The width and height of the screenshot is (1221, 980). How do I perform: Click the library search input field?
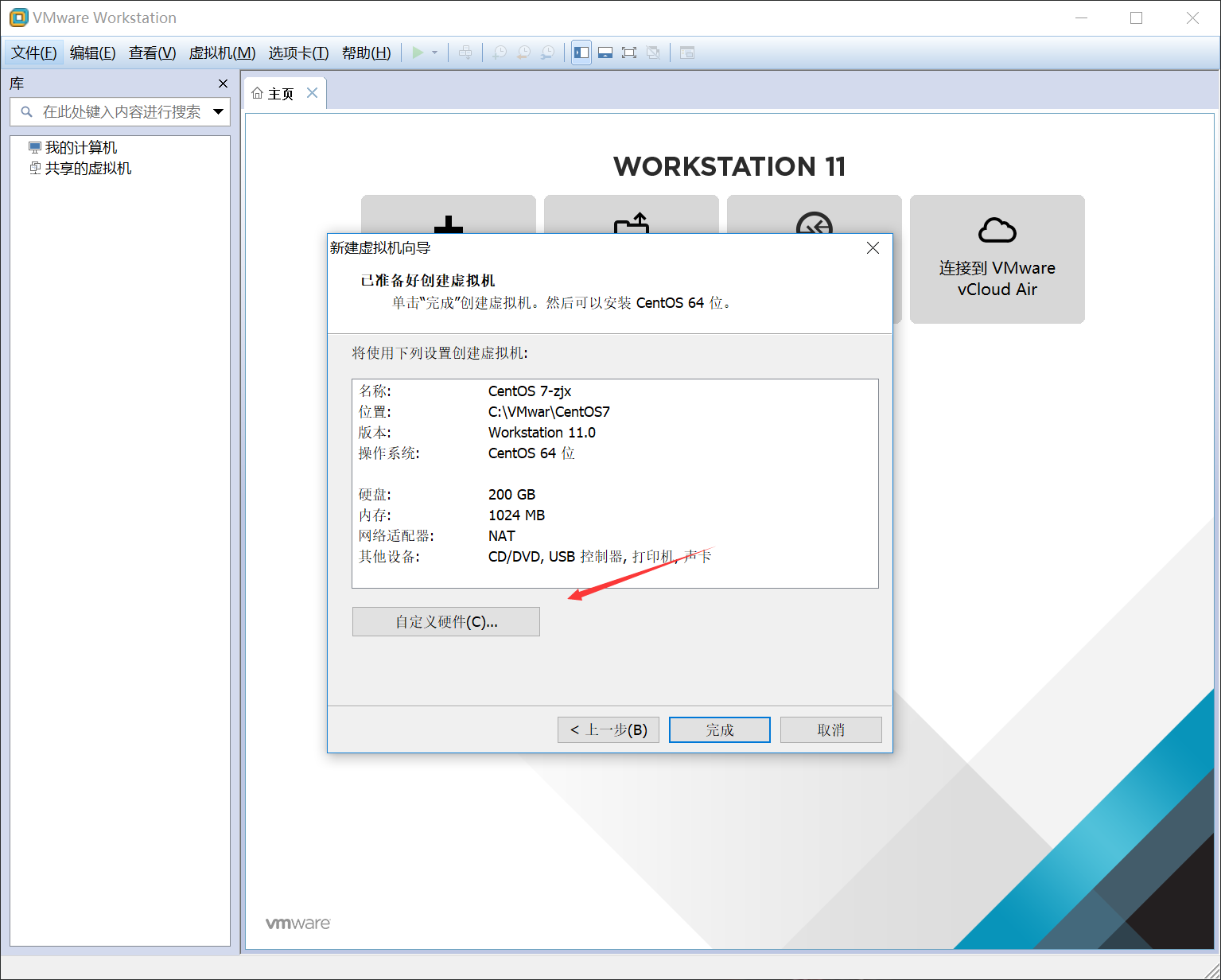(120, 111)
